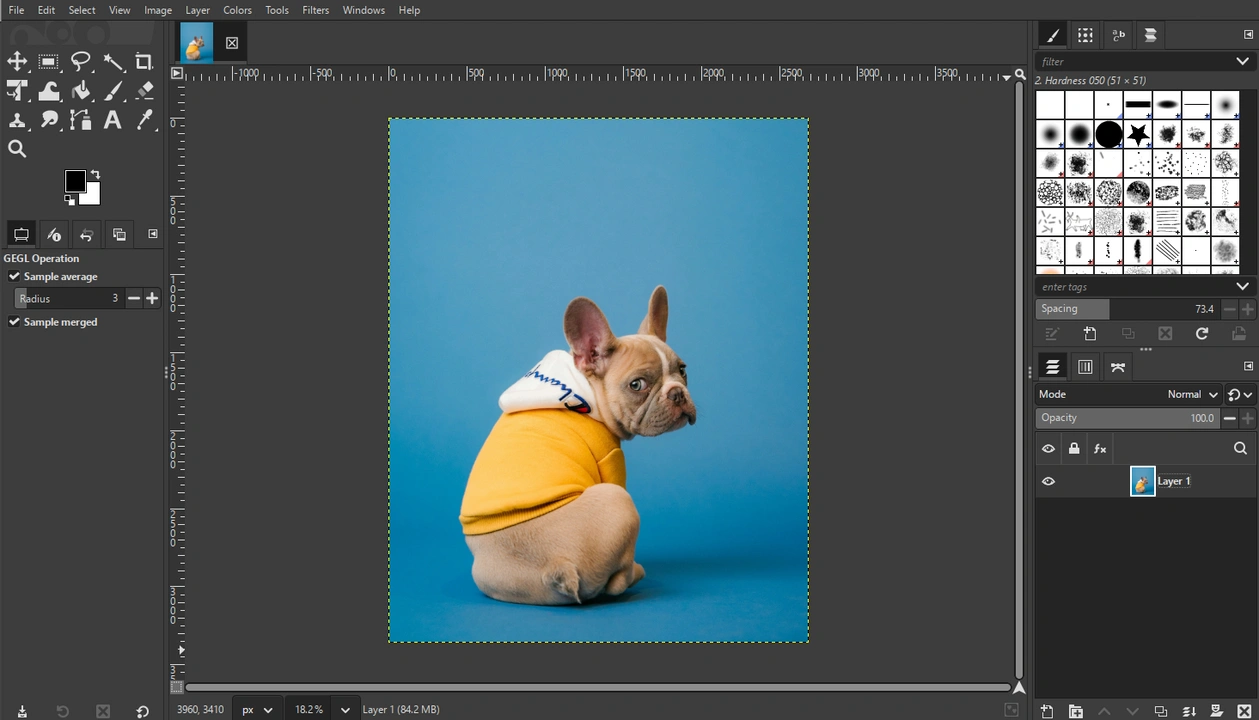Screen dimensions: 1259x720
Task: Open the zoom percentage dropdown
Action: click(x=345, y=709)
